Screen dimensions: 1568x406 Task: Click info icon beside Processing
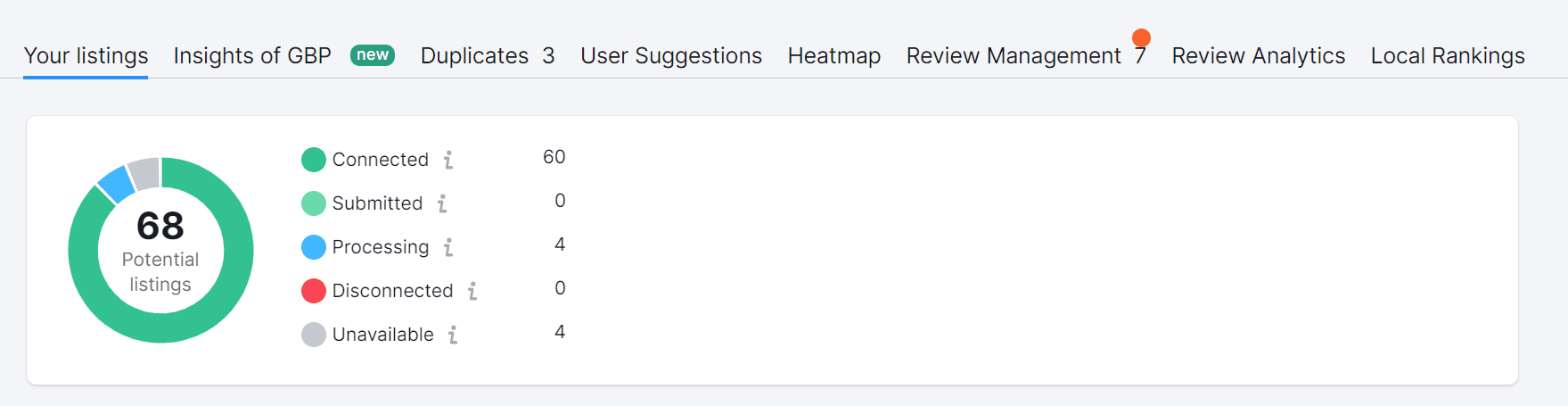pyautogui.click(x=448, y=247)
